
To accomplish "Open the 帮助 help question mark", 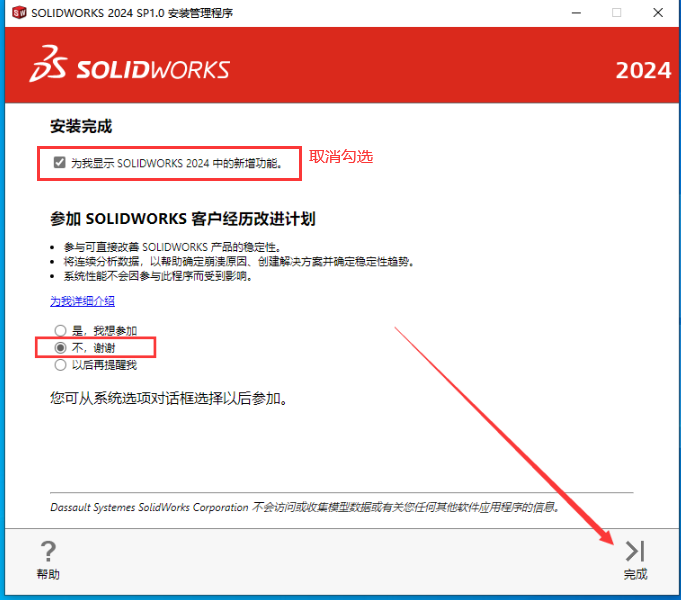I will (48, 560).
